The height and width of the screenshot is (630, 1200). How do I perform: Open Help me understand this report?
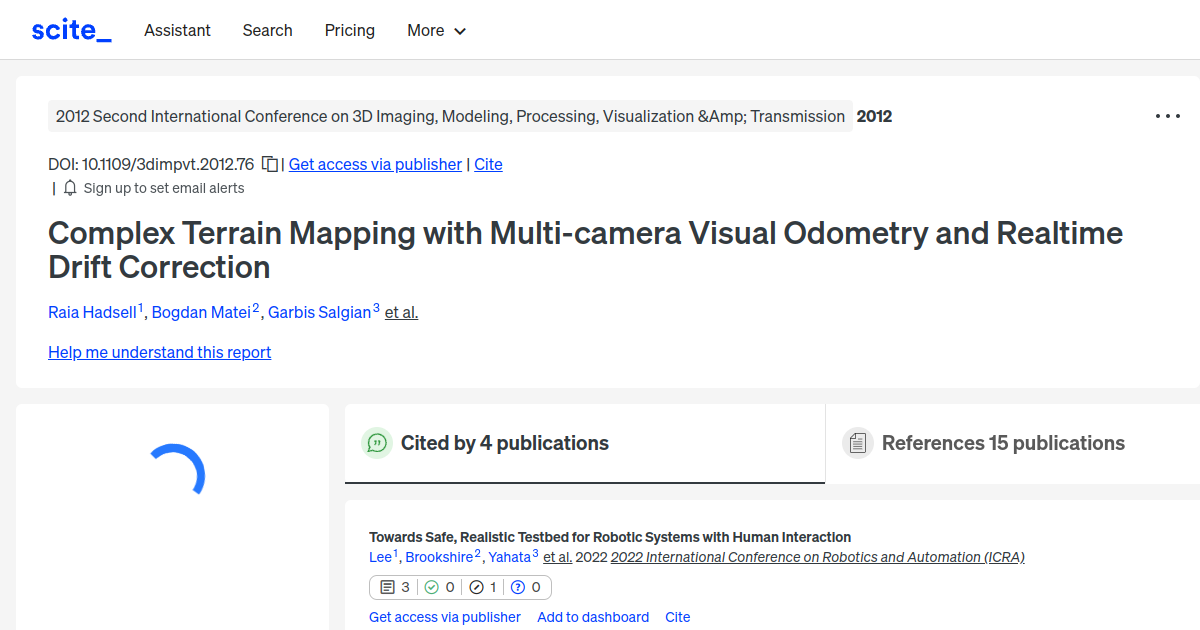coord(159,352)
